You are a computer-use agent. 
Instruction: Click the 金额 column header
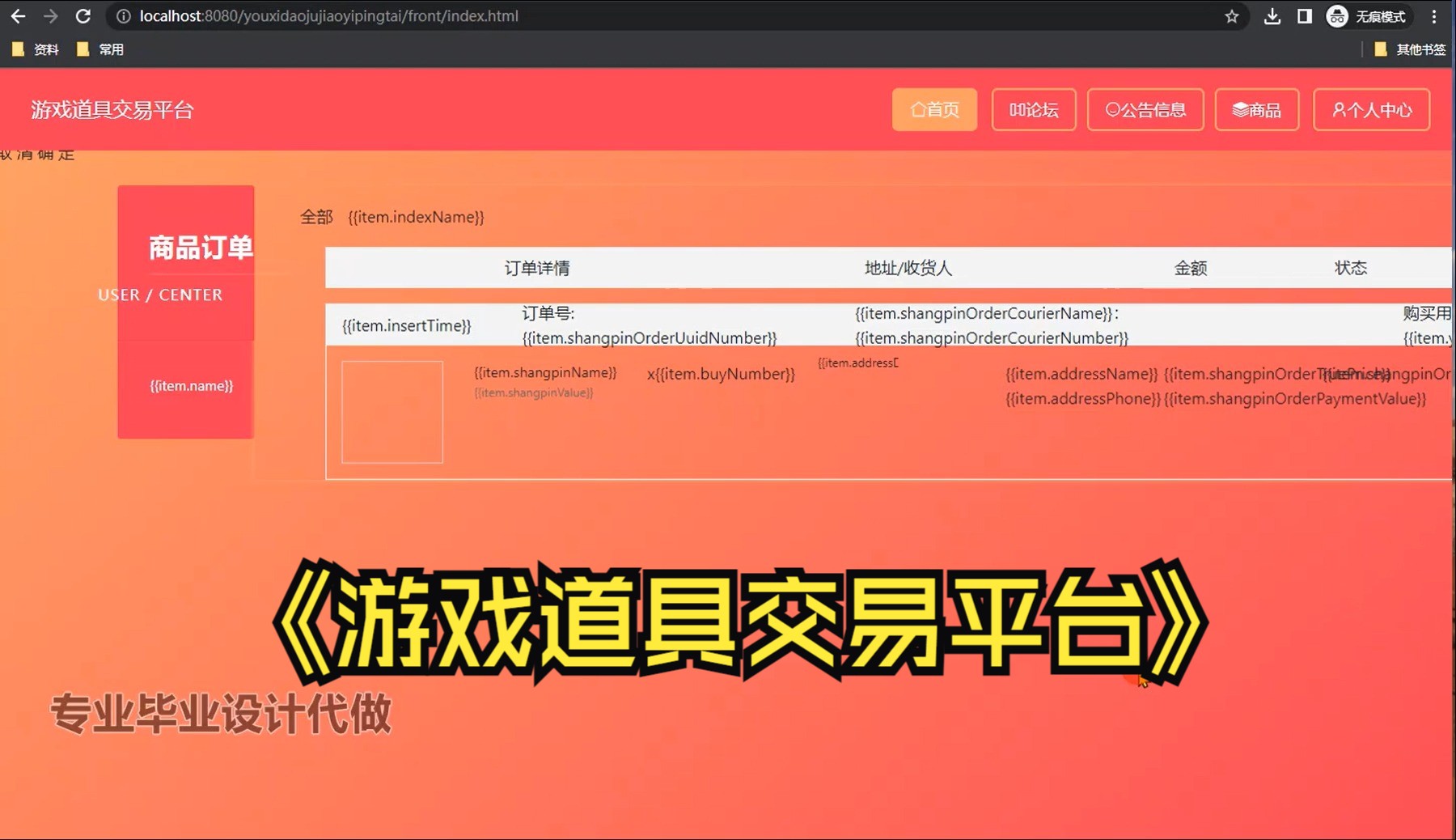click(1191, 268)
